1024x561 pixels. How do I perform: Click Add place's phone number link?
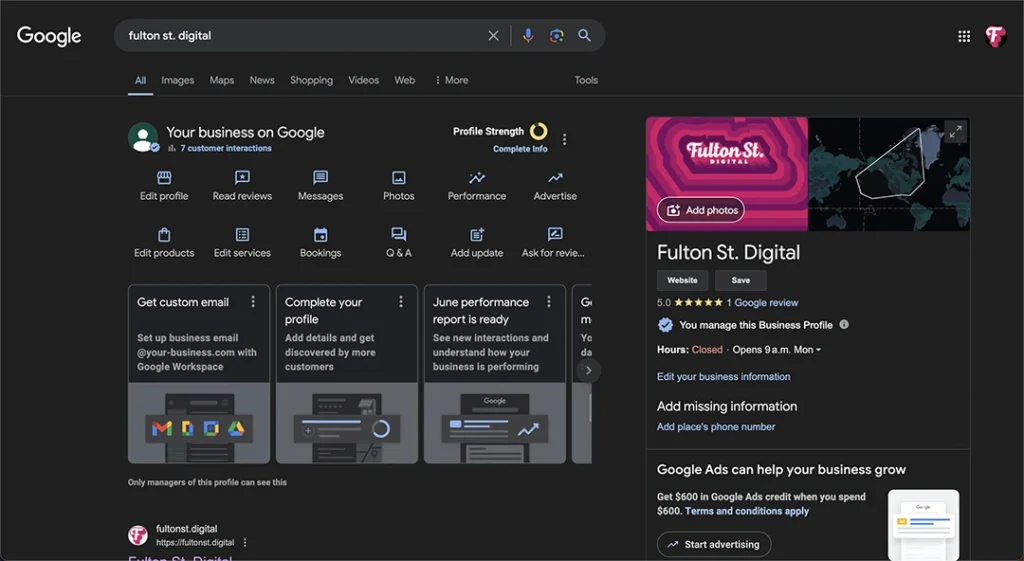[x=716, y=427]
